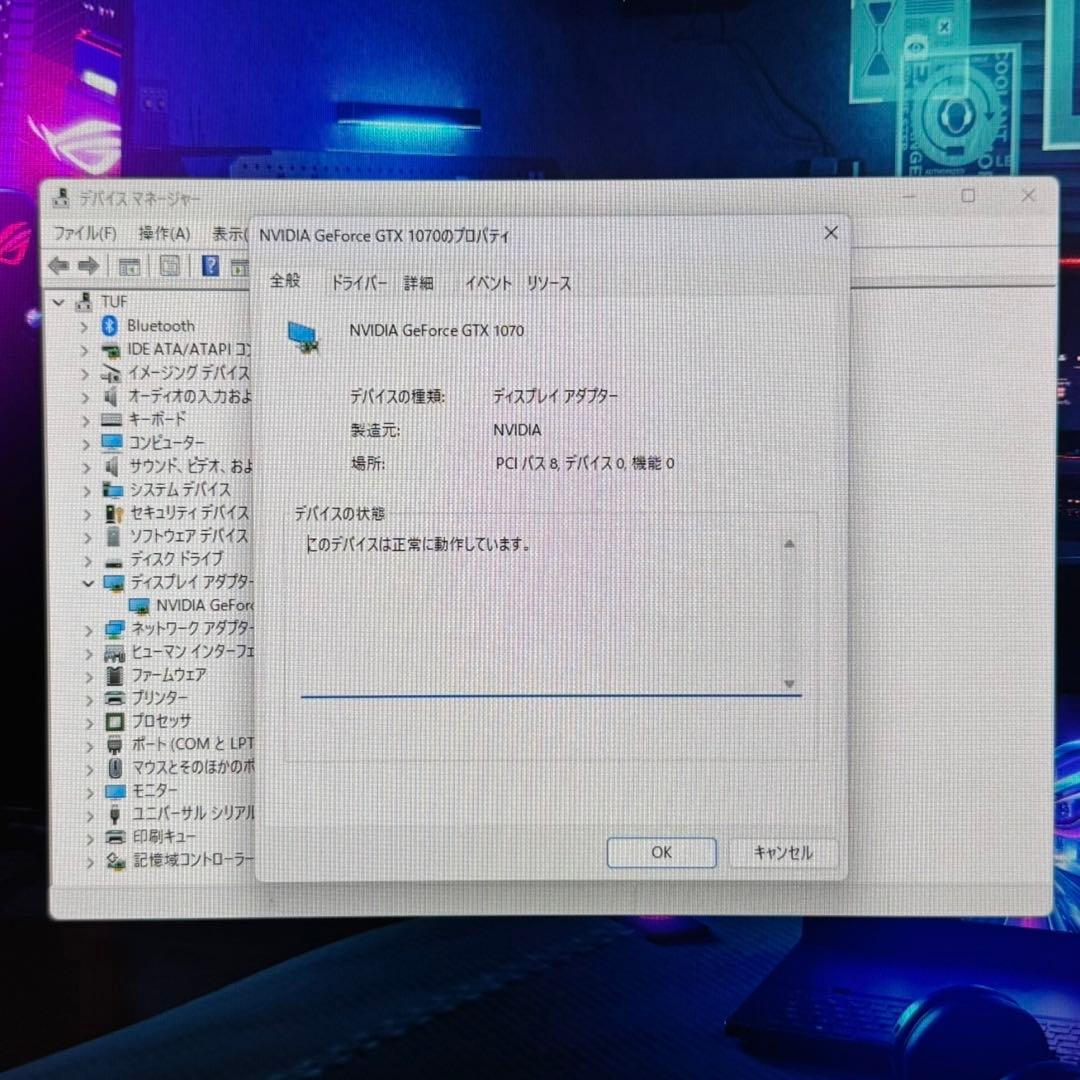Switch to the イベント tab
Viewport: 1080px width, 1080px height.
tap(487, 283)
